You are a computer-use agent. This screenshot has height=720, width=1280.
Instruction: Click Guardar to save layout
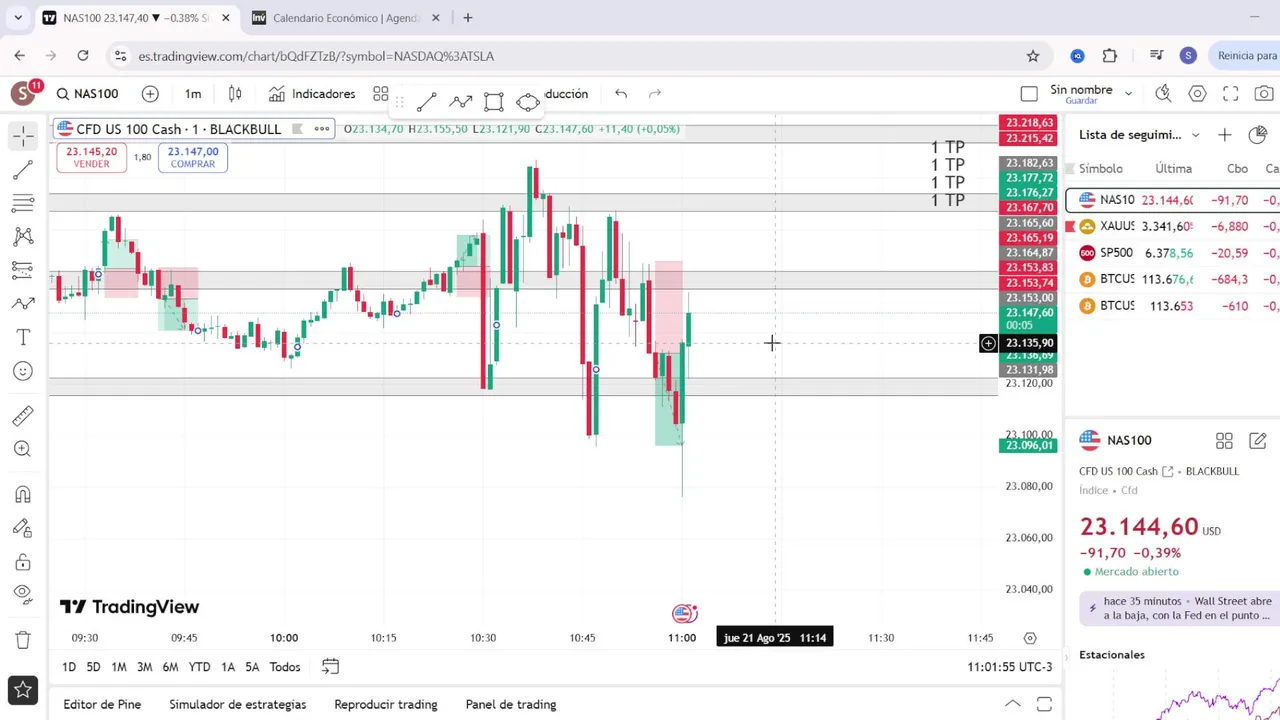pyautogui.click(x=1081, y=101)
